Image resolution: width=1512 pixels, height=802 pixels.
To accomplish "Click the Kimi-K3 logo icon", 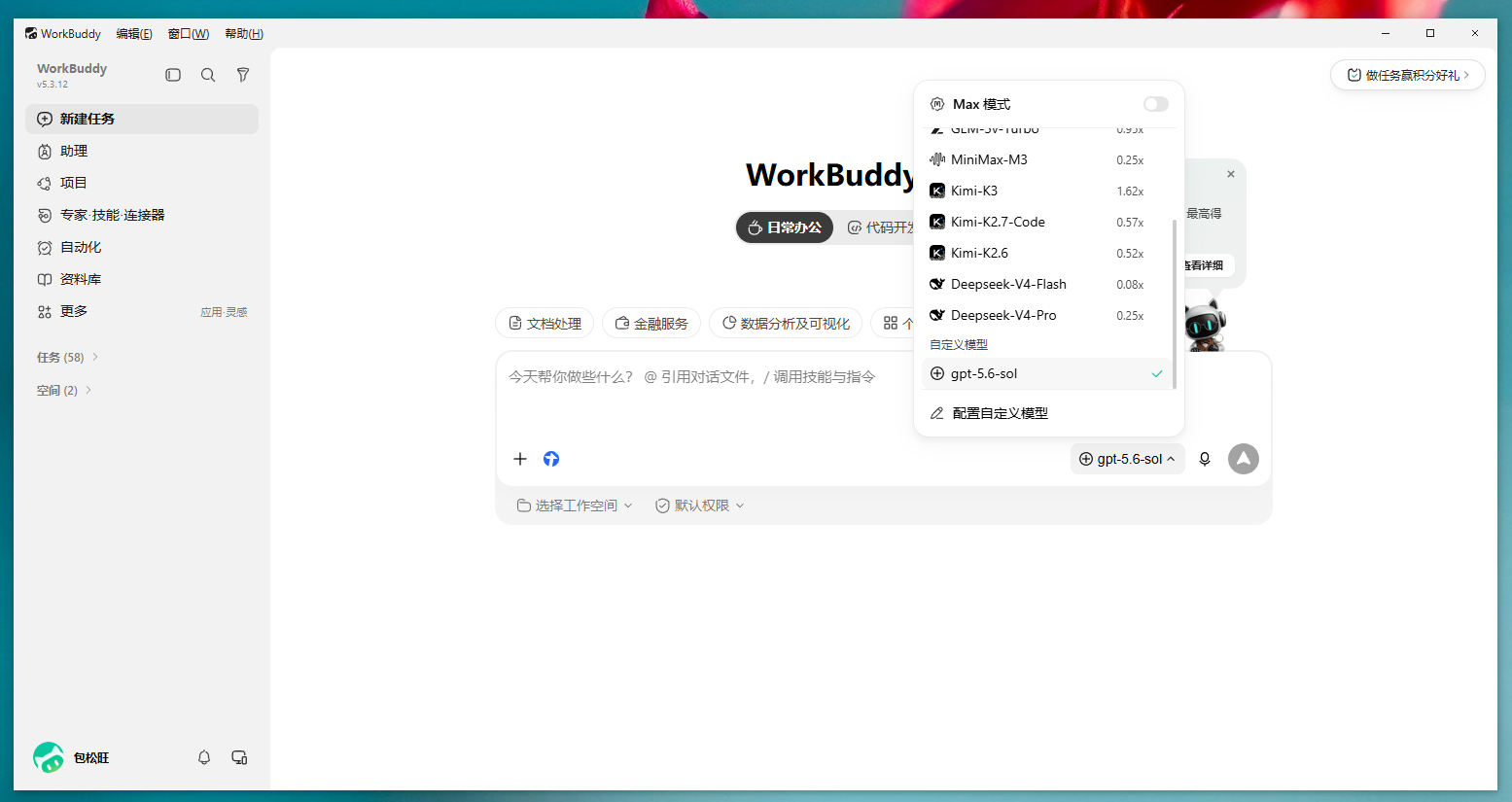I will click(x=937, y=191).
